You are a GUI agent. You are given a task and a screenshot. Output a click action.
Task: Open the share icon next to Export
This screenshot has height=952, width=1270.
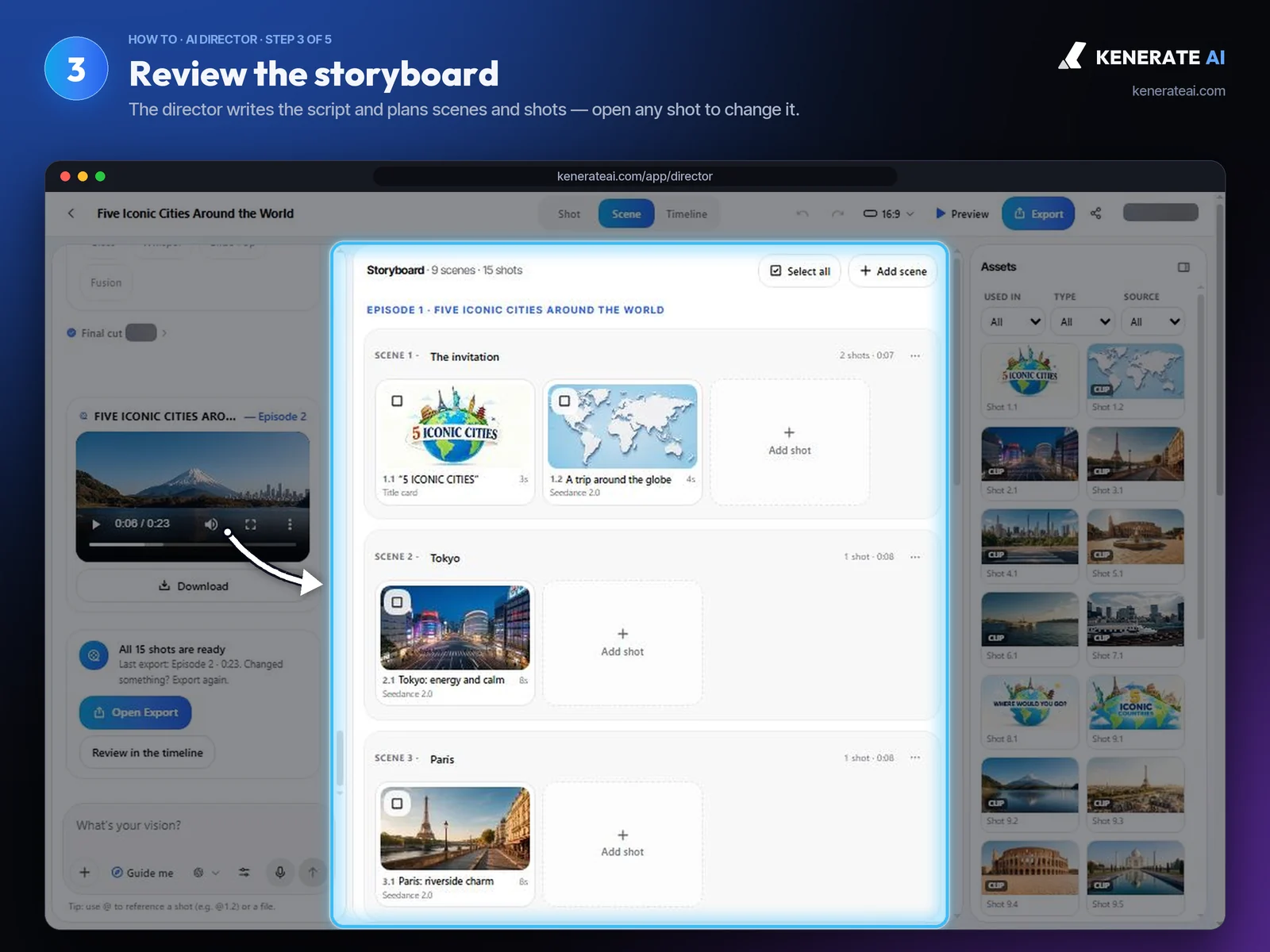(1096, 213)
